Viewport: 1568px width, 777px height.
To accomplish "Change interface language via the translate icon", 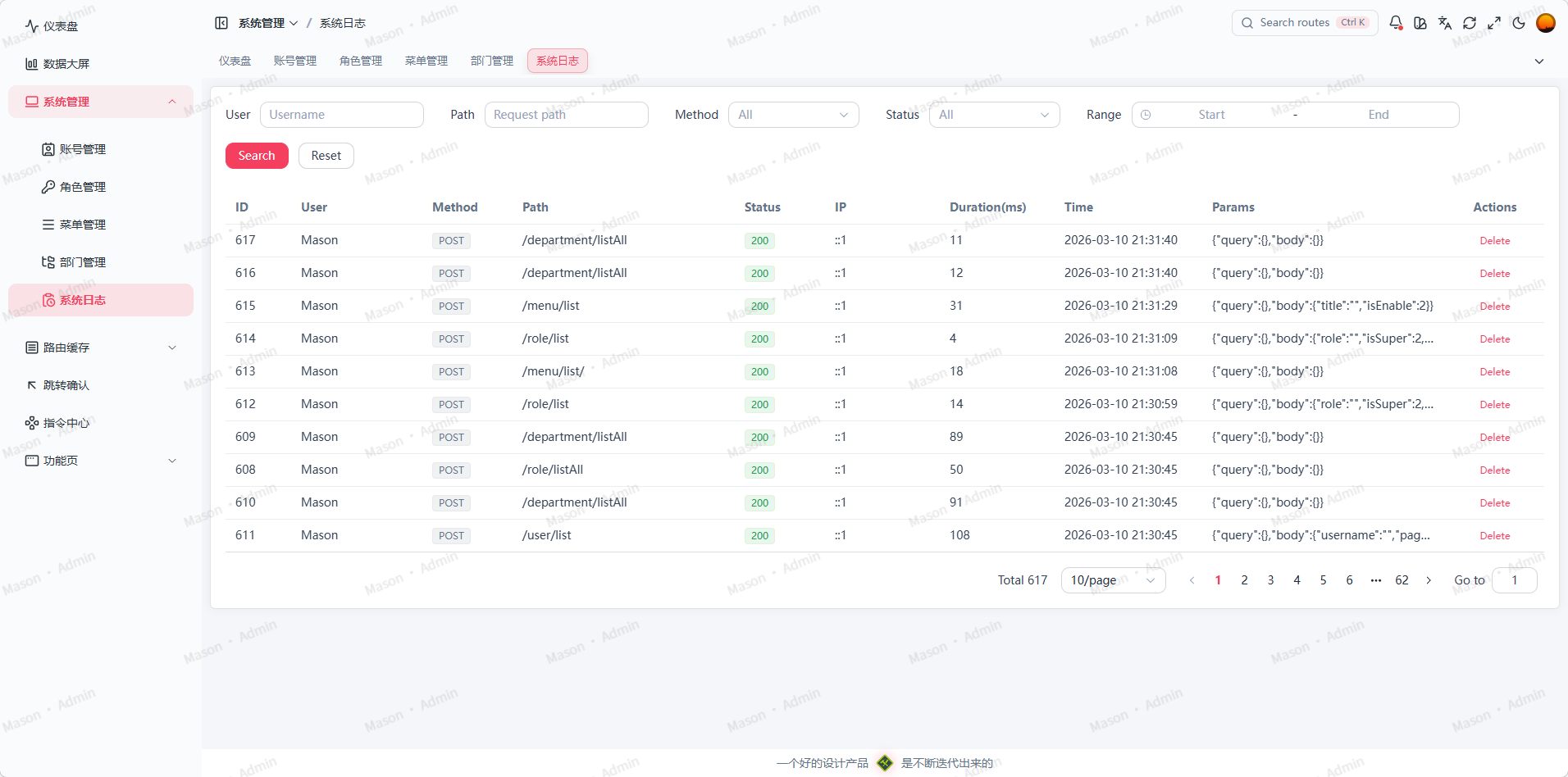I will 1446,22.
